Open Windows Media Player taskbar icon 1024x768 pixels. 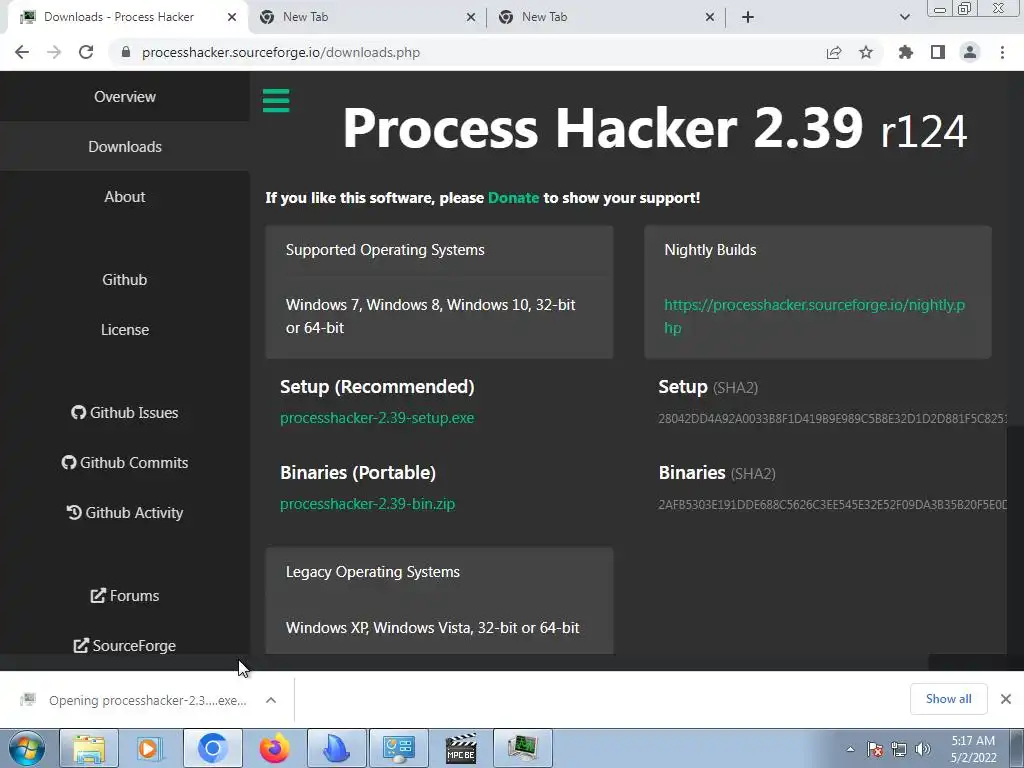pos(148,748)
